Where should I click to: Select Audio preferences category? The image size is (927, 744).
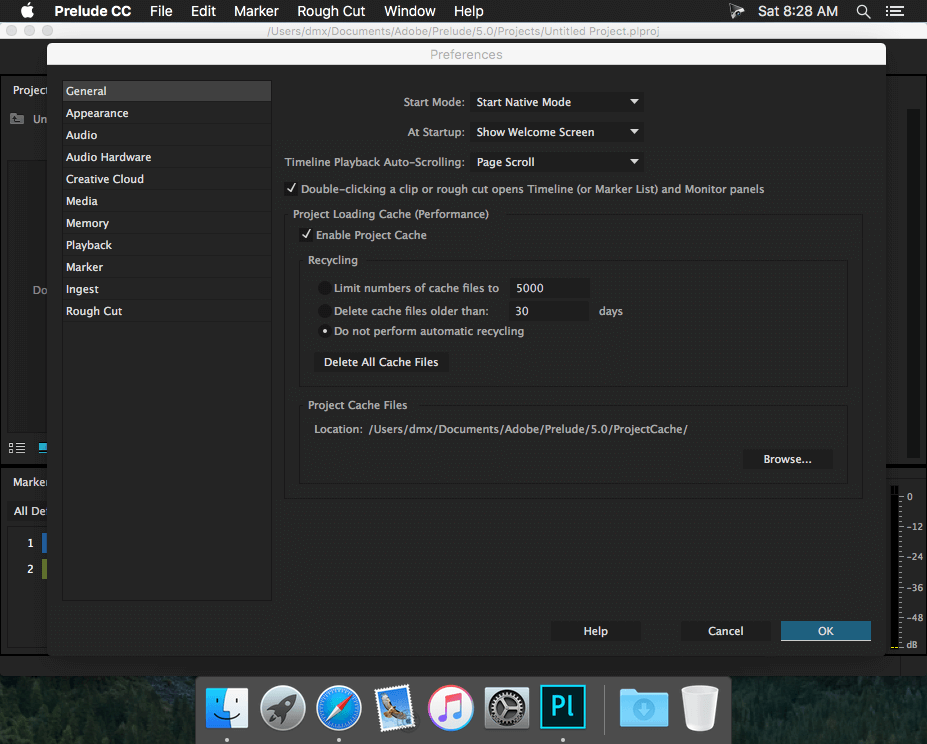167,135
